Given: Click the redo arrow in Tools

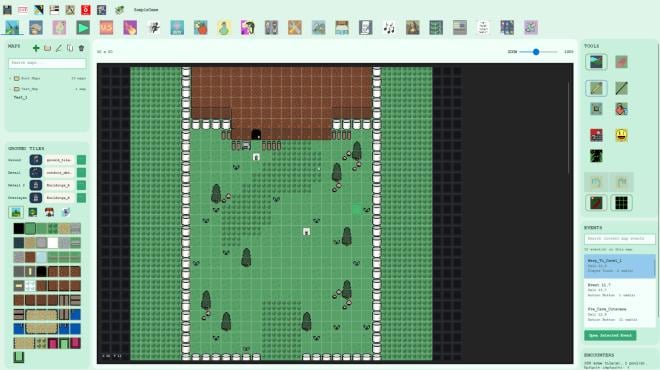Looking at the screenshot, I should [x=621, y=182].
